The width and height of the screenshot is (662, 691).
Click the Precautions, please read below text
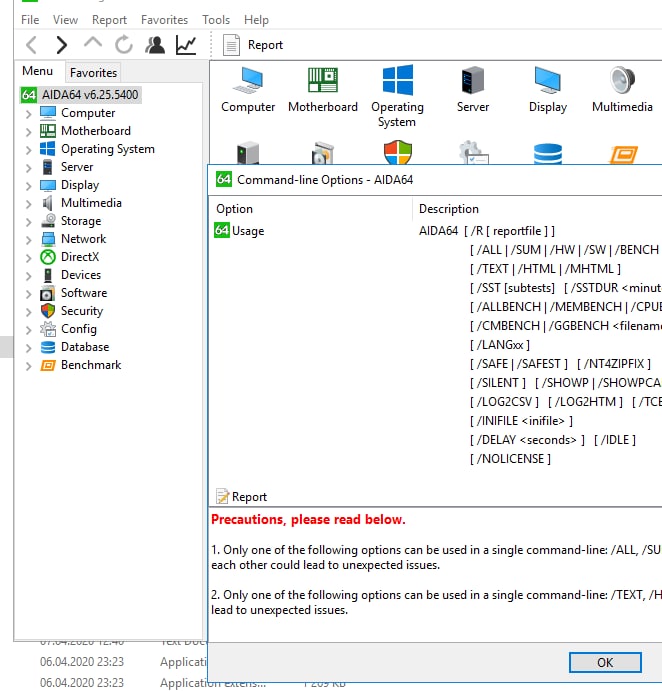tap(308, 520)
